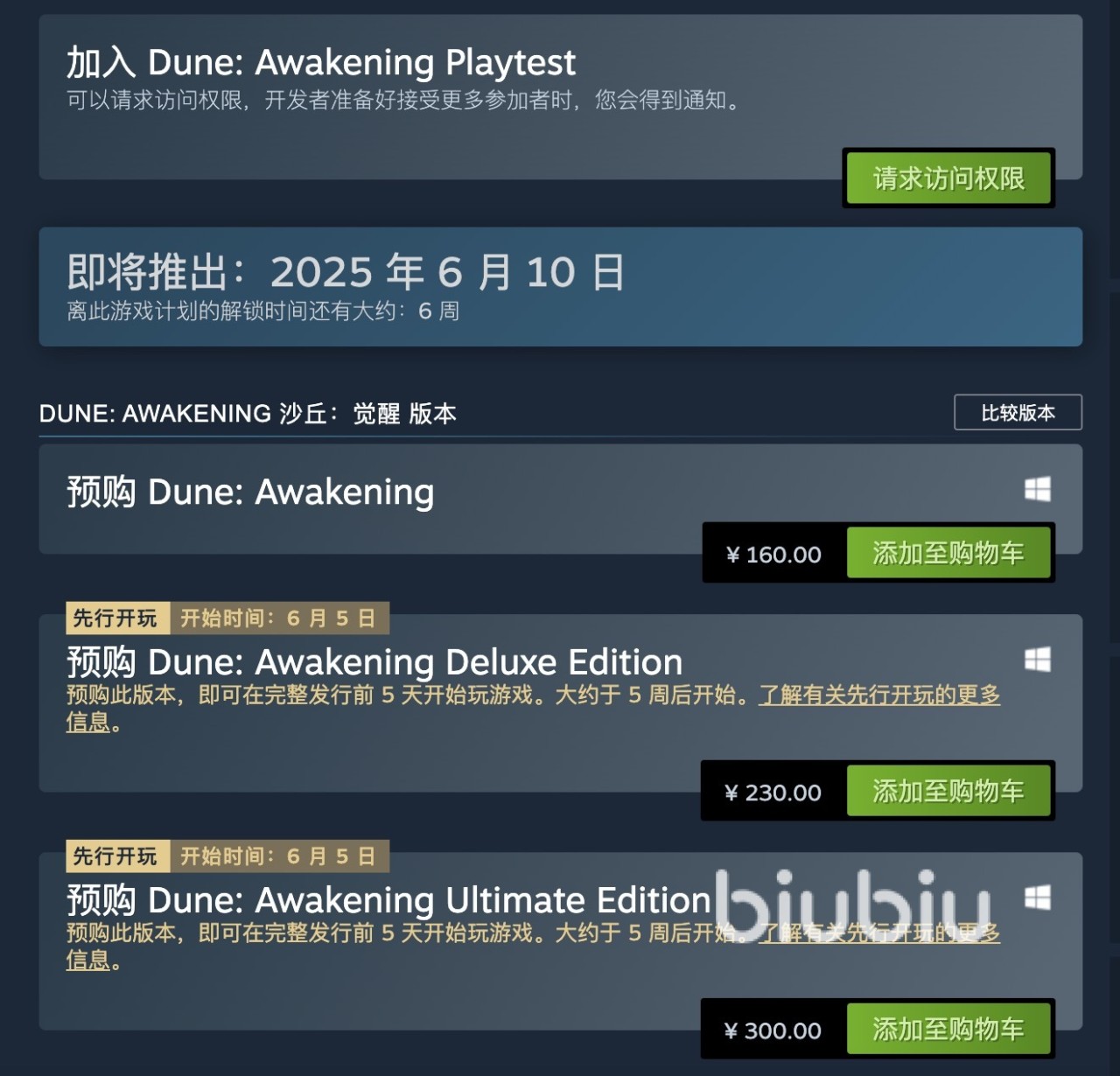
Task: Click Windows icon on standard edition
Action: pos(1038,489)
